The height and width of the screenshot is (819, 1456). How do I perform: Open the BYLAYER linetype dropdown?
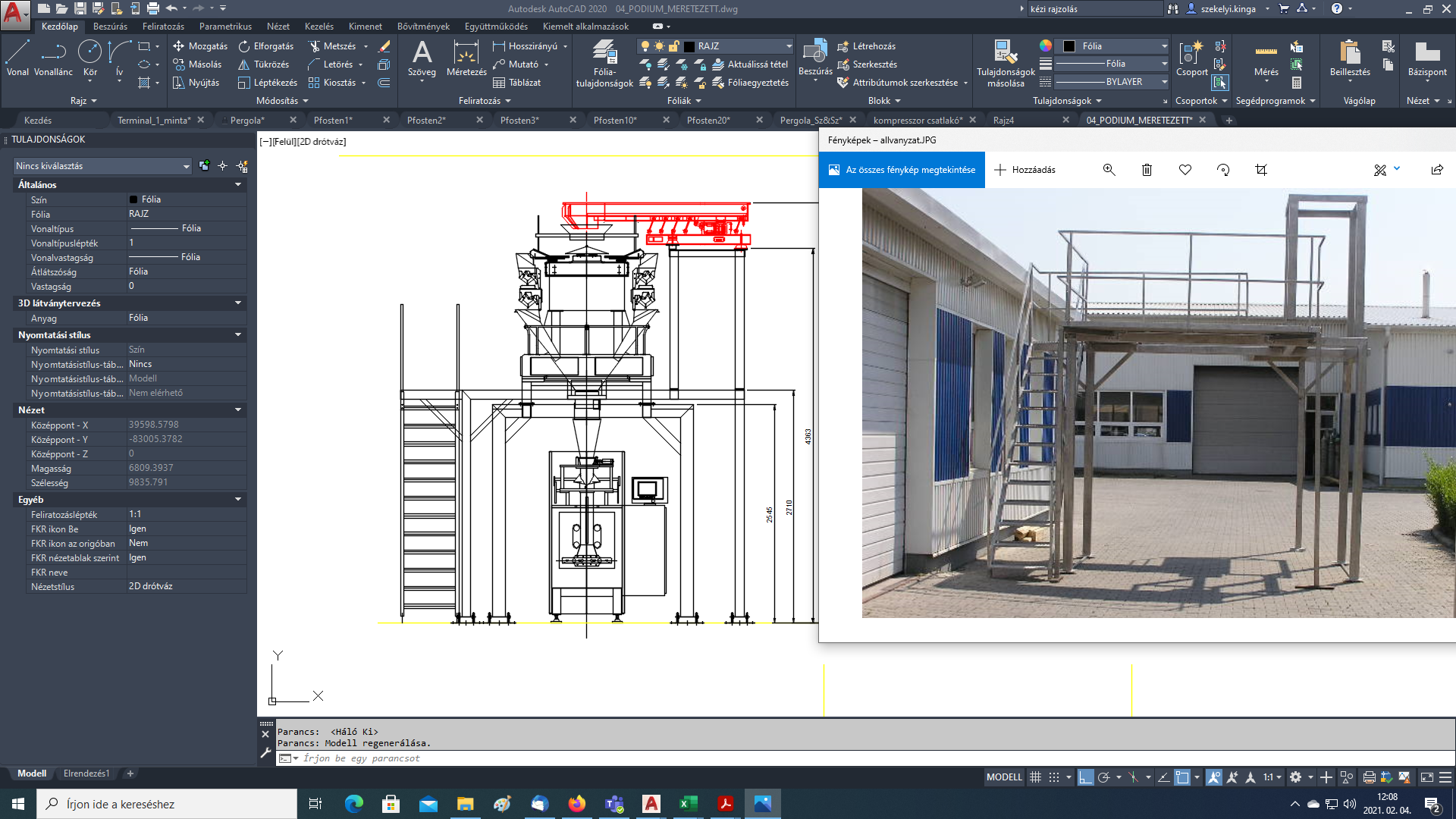1111,82
